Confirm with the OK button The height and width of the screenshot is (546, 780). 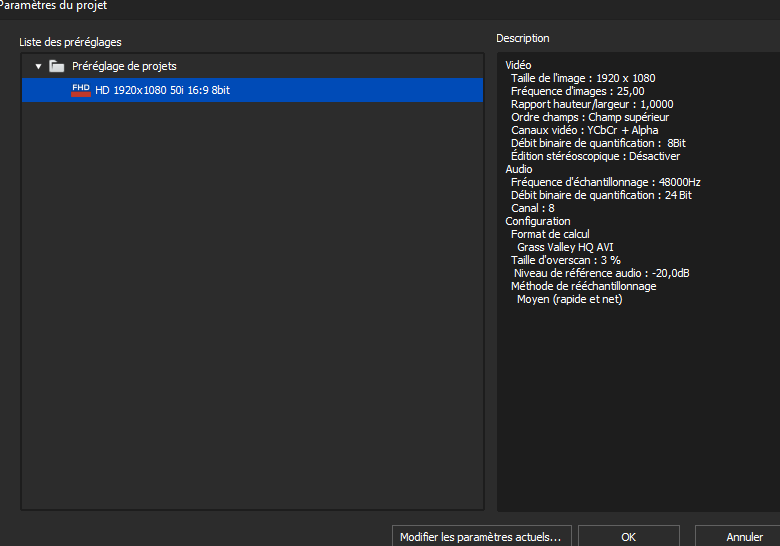pyautogui.click(x=628, y=537)
